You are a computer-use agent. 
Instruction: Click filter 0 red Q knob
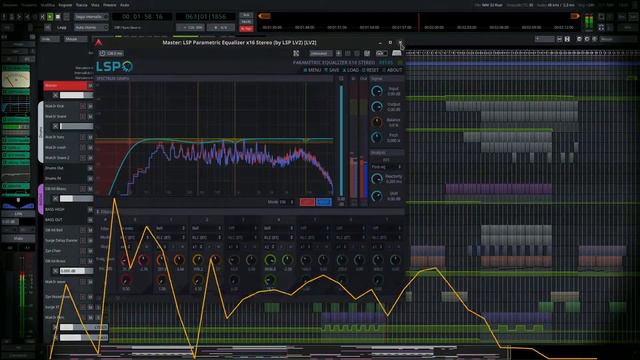pos(126,280)
